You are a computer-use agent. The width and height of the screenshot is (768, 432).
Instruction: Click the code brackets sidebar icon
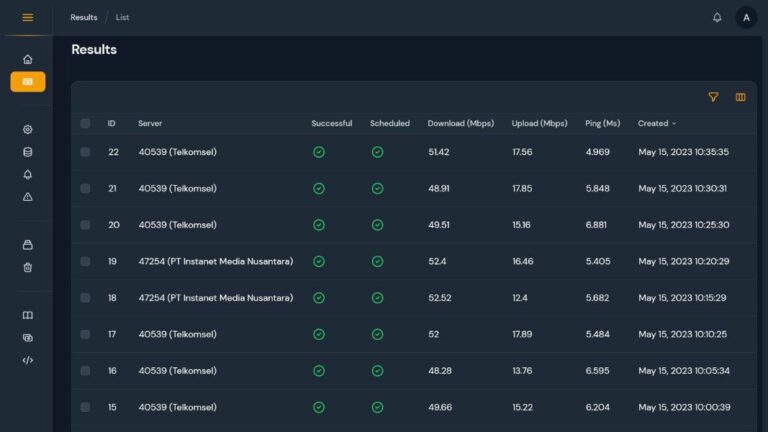pyautogui.click(x=28, y=360)
